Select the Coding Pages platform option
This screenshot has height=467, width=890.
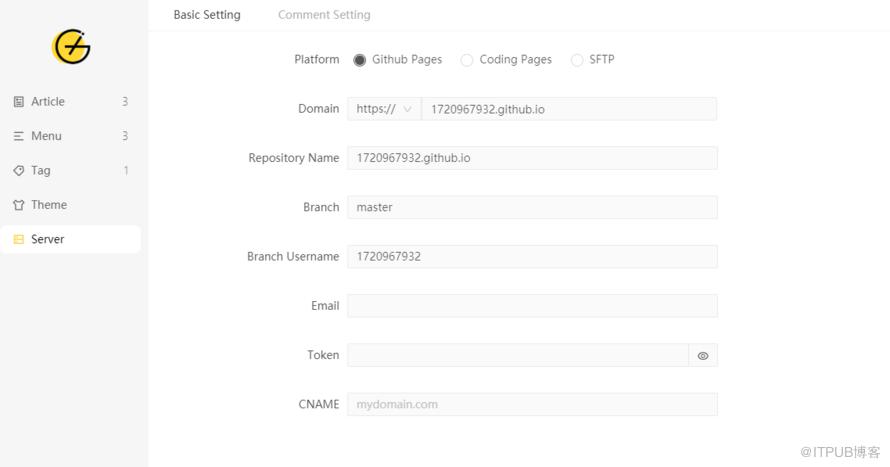(467, 60)
